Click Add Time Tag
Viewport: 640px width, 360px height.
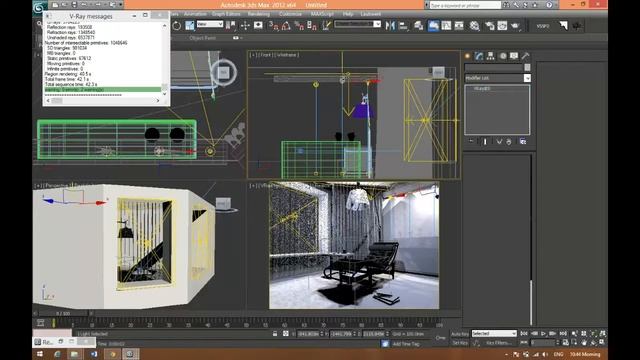pyautogui.click(x=406, y=344)
